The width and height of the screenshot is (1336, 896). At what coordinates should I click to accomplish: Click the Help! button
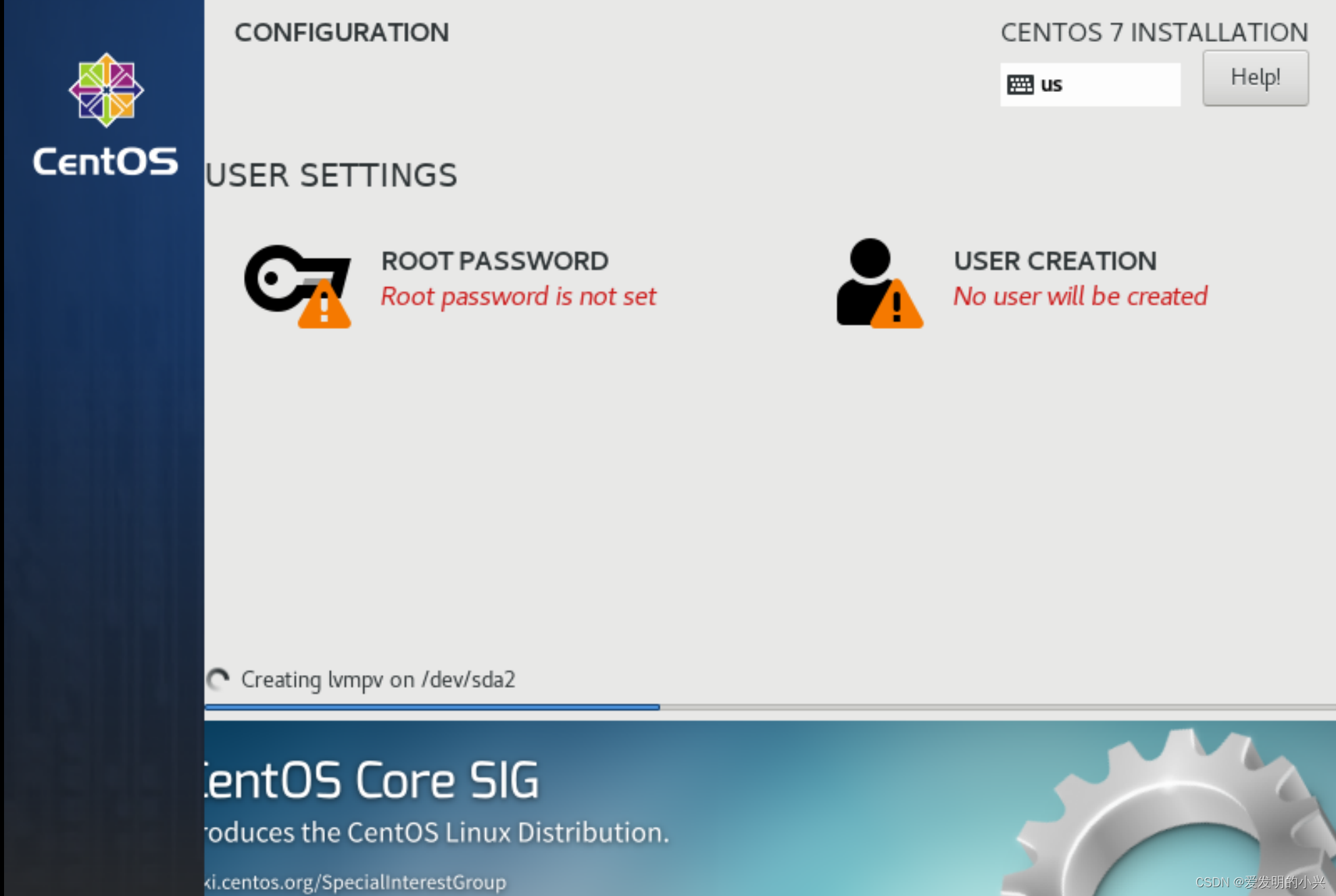point(1255,78)
